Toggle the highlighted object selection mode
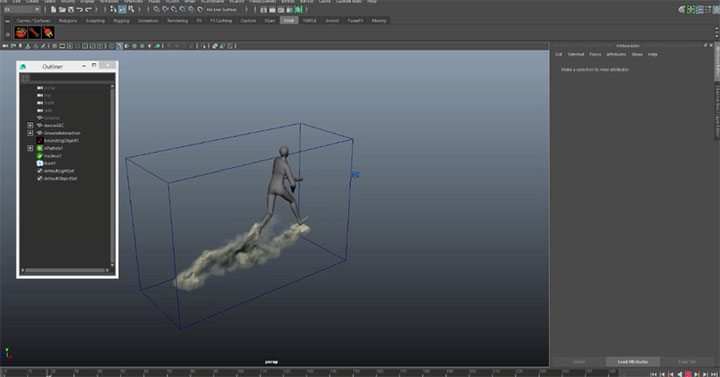This screenshot has height=377, width=720. tap(122, 9)
